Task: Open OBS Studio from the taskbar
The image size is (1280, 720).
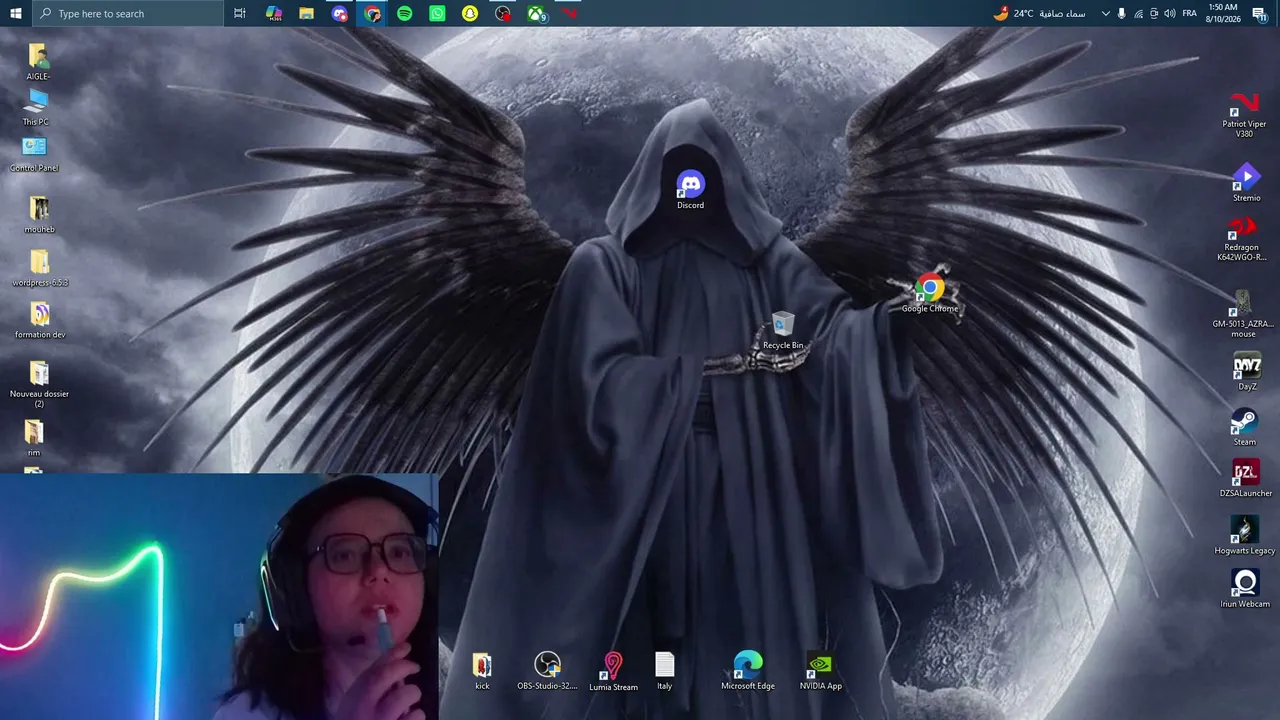Action: (503, 13)
